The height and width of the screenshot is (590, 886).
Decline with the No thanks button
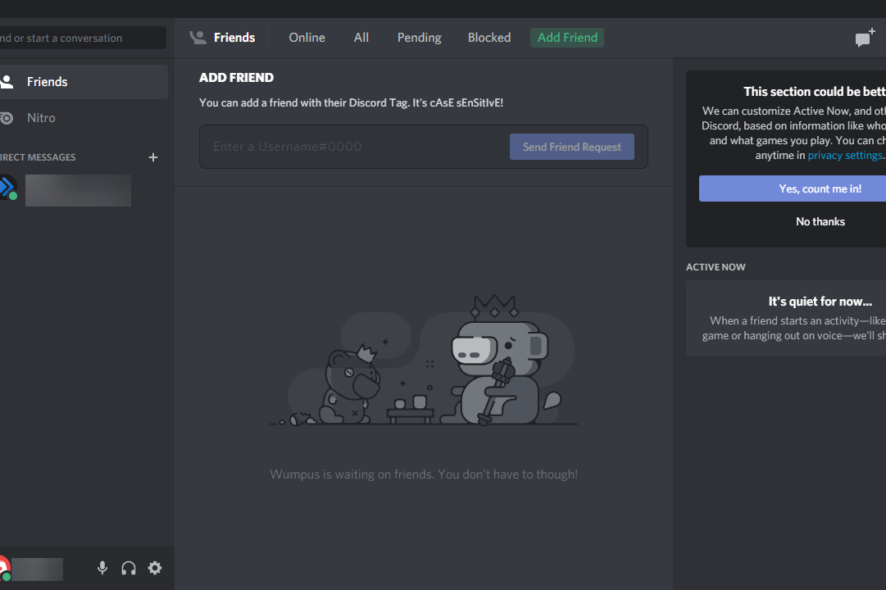tap(820, 222)
